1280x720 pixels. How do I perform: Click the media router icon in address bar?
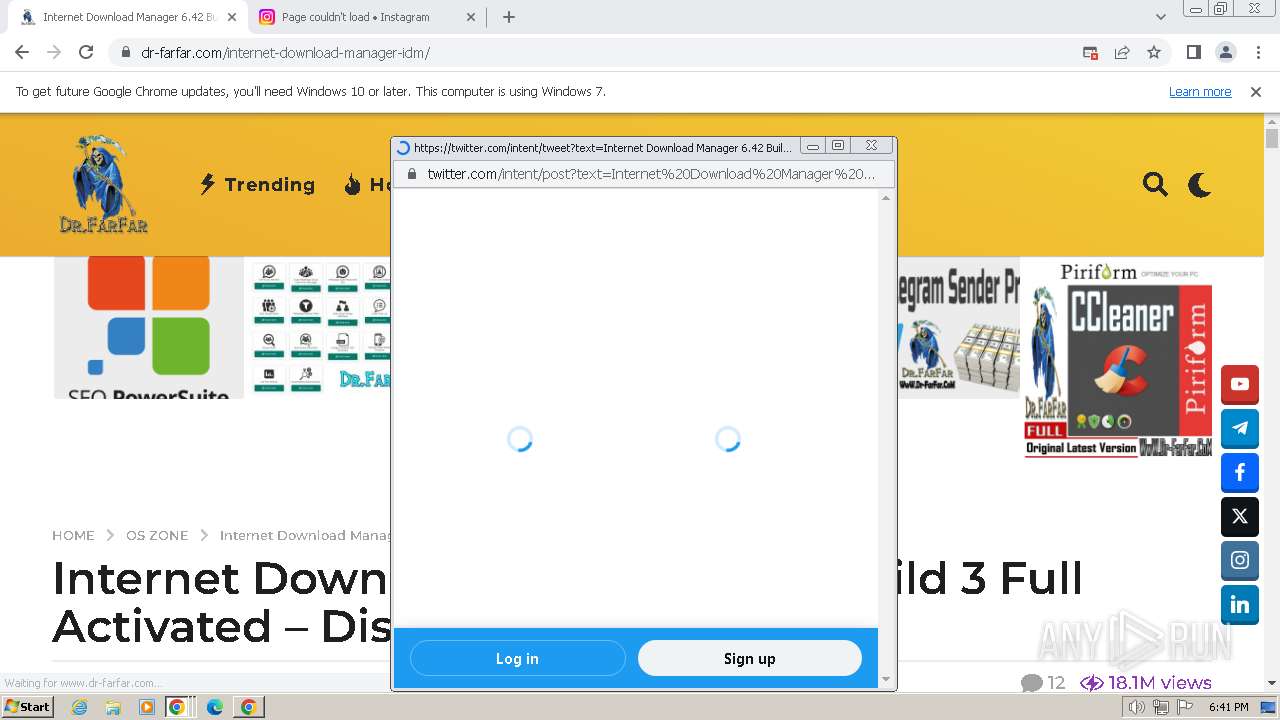pyautogui.click(x=1090, y=52)
